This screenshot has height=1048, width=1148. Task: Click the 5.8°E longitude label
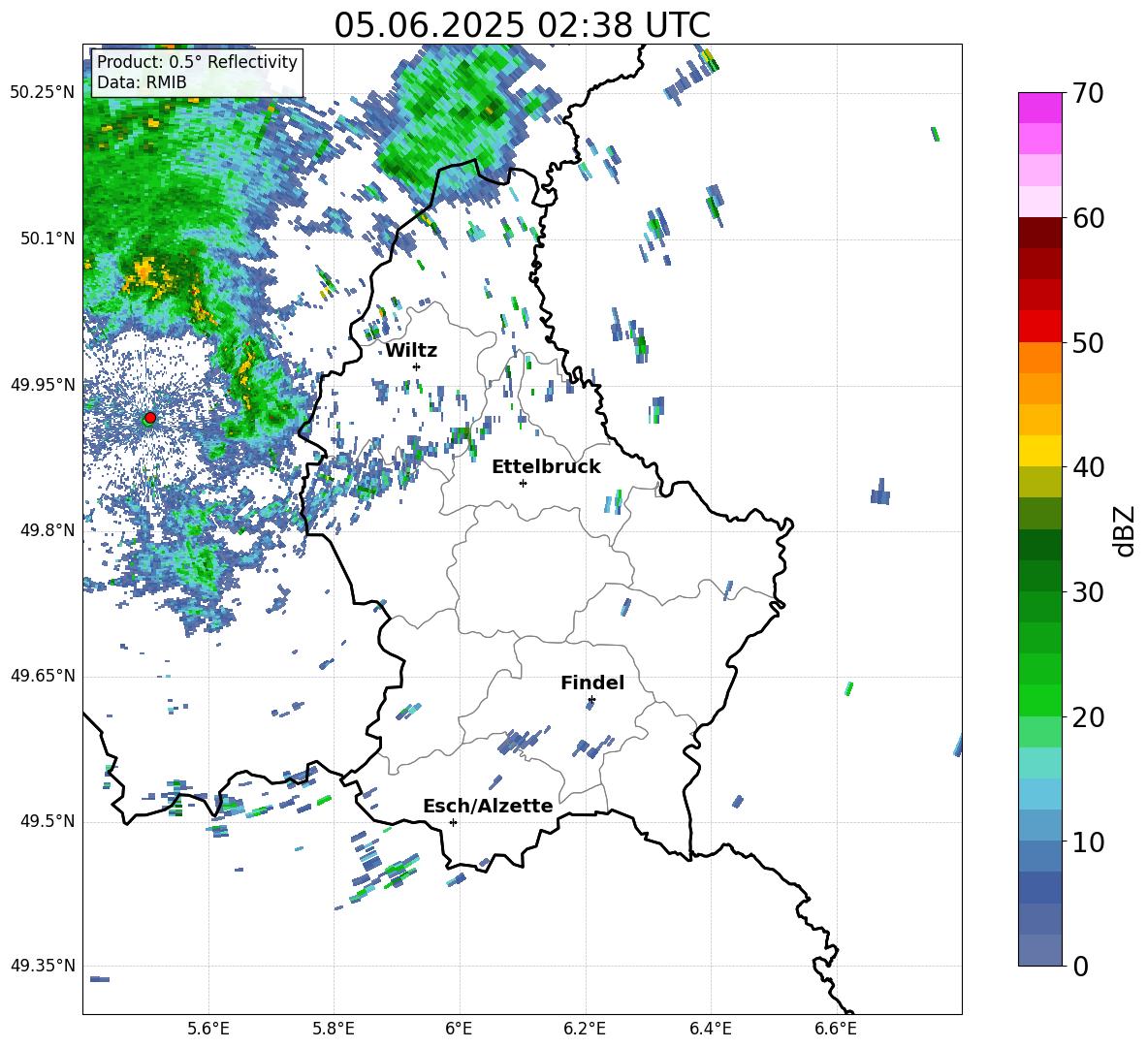334,1029
